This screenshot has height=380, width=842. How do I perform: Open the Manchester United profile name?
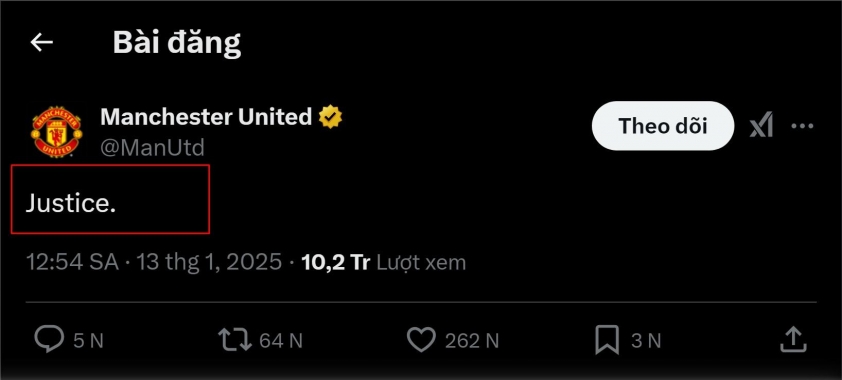click(x=206, y=116)
